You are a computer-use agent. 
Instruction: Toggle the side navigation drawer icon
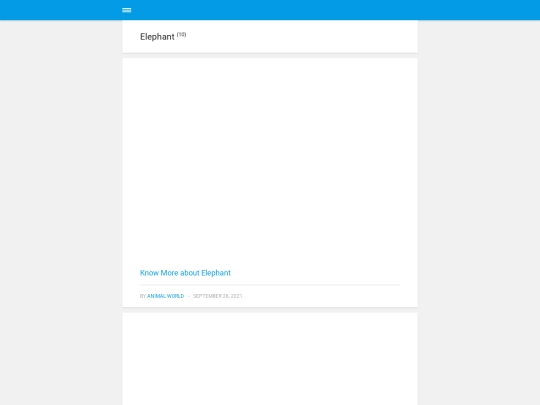(x=126, y=10)
